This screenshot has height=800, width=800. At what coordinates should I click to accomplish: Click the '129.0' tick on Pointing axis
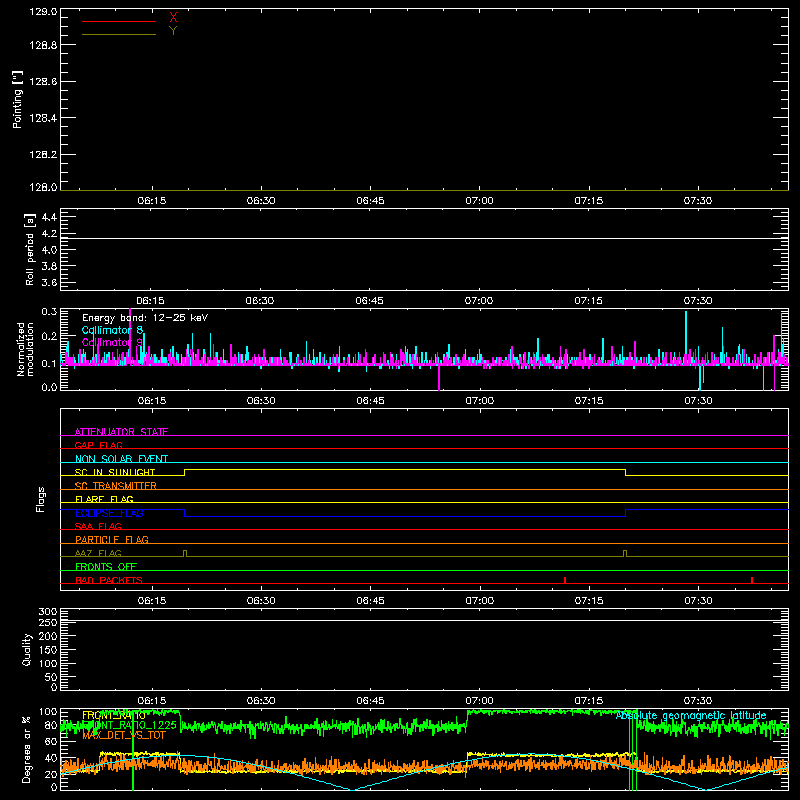pyautogui.click(x=43, y=12)
